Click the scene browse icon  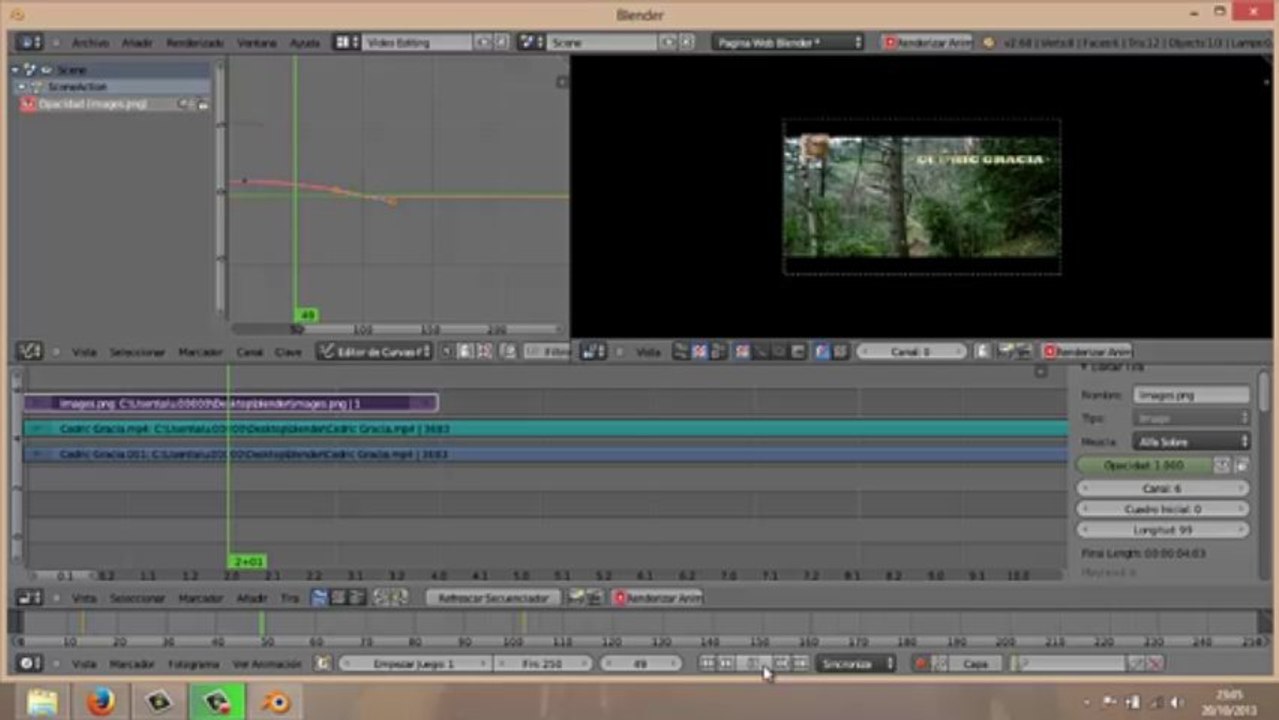[531, 43]
